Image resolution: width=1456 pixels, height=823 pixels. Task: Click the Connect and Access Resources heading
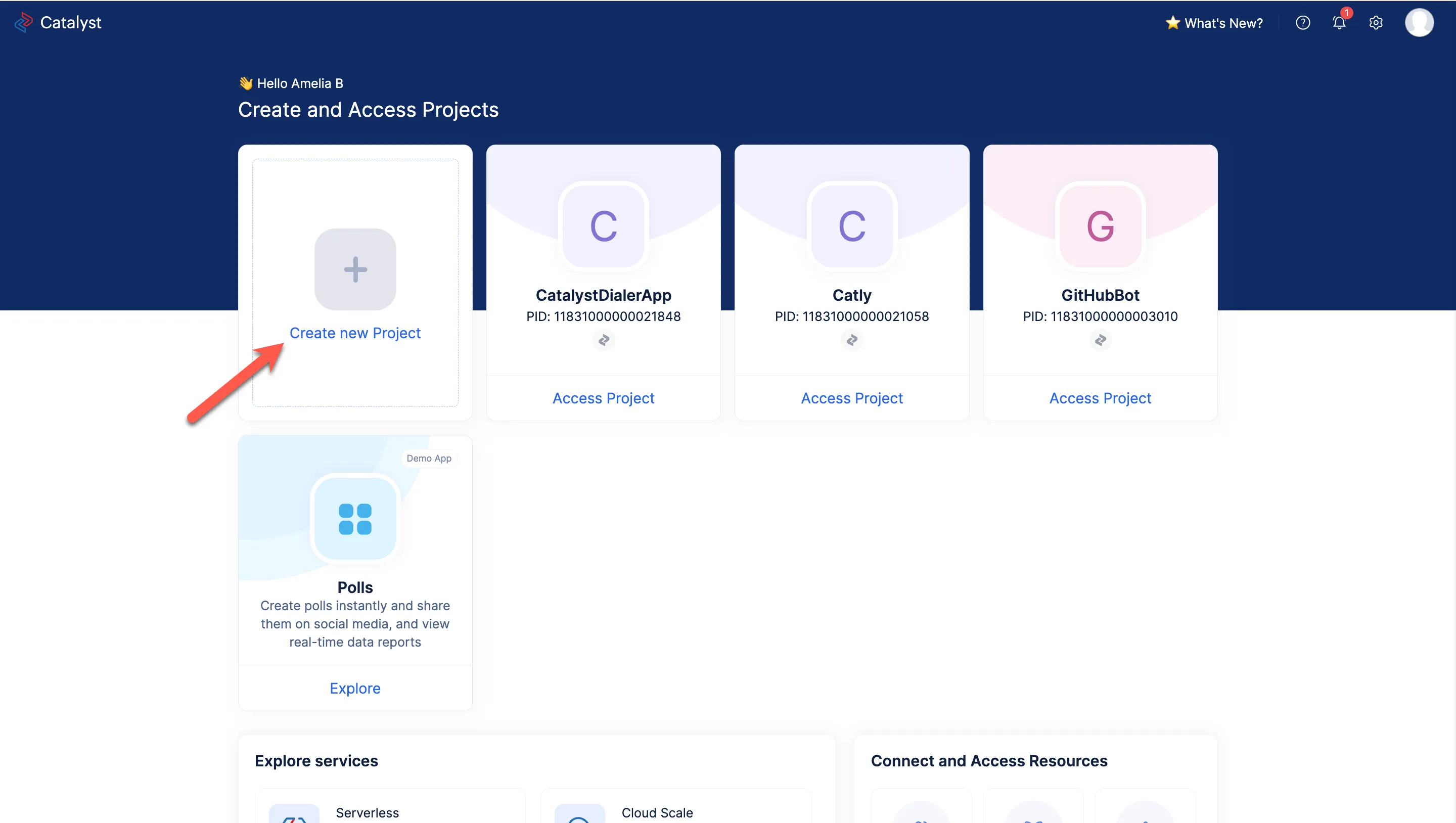[x=989, y=761]
